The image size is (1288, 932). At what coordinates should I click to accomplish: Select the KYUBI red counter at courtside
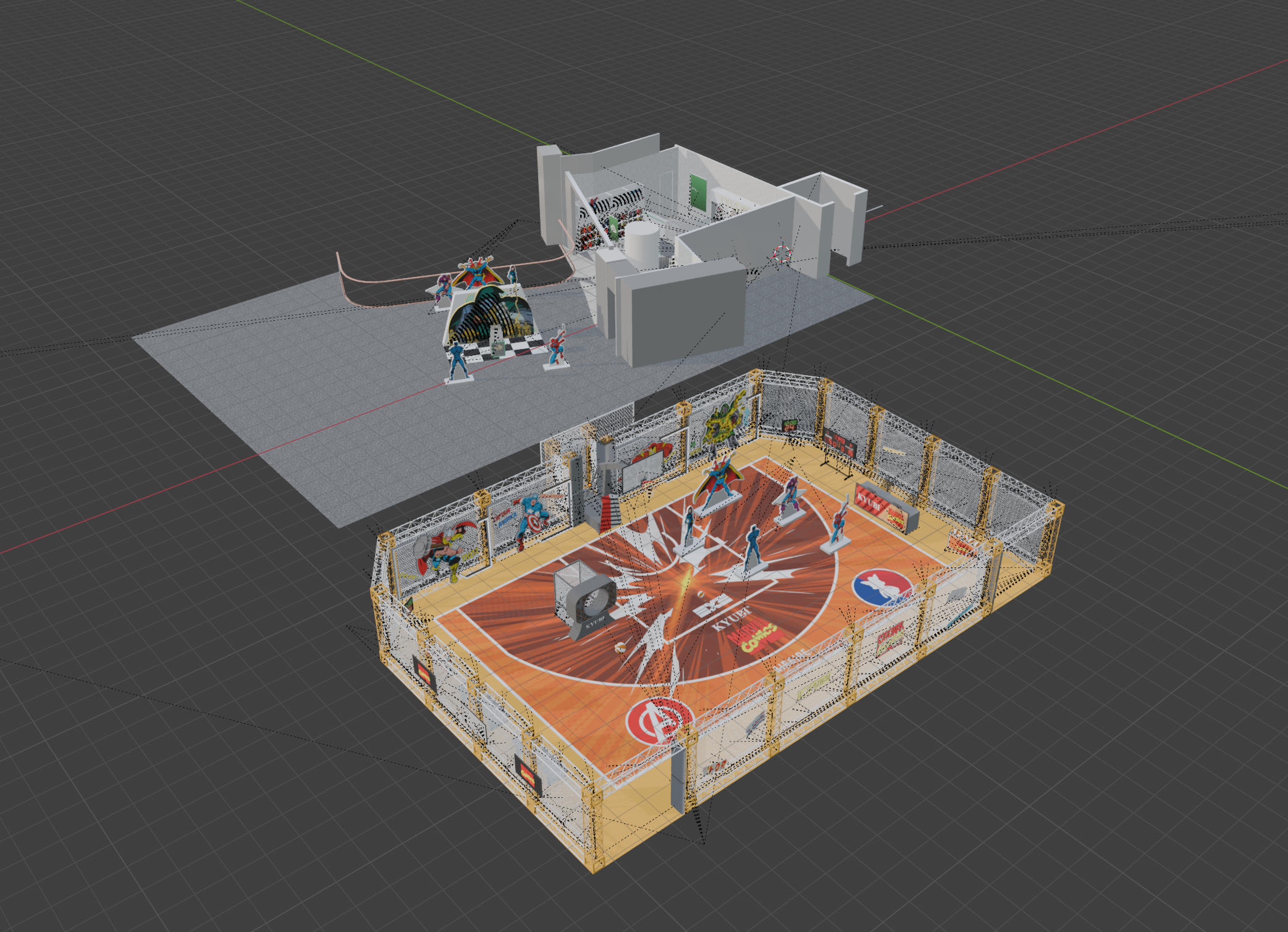[x=885, y=509]
